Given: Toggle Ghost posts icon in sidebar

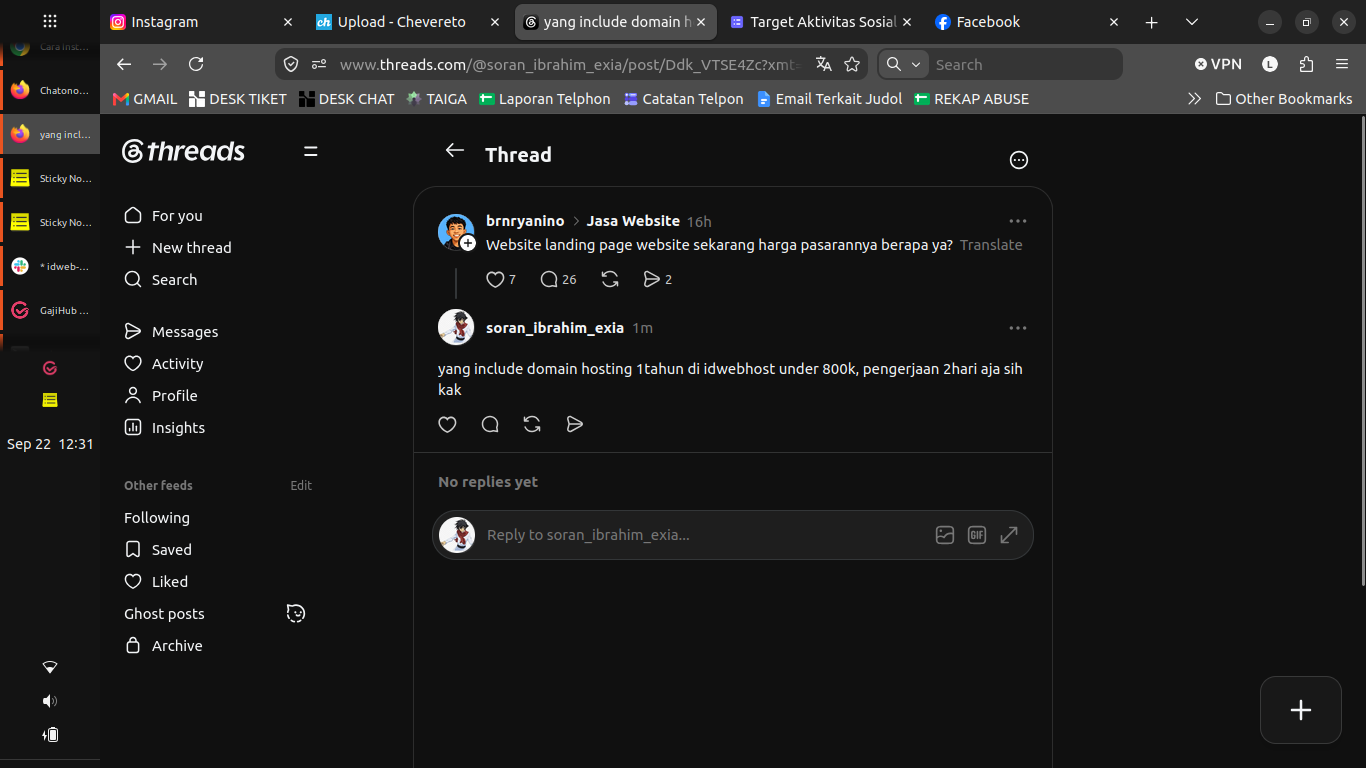Looking at the screenshot, I should (x=295, y=613).
